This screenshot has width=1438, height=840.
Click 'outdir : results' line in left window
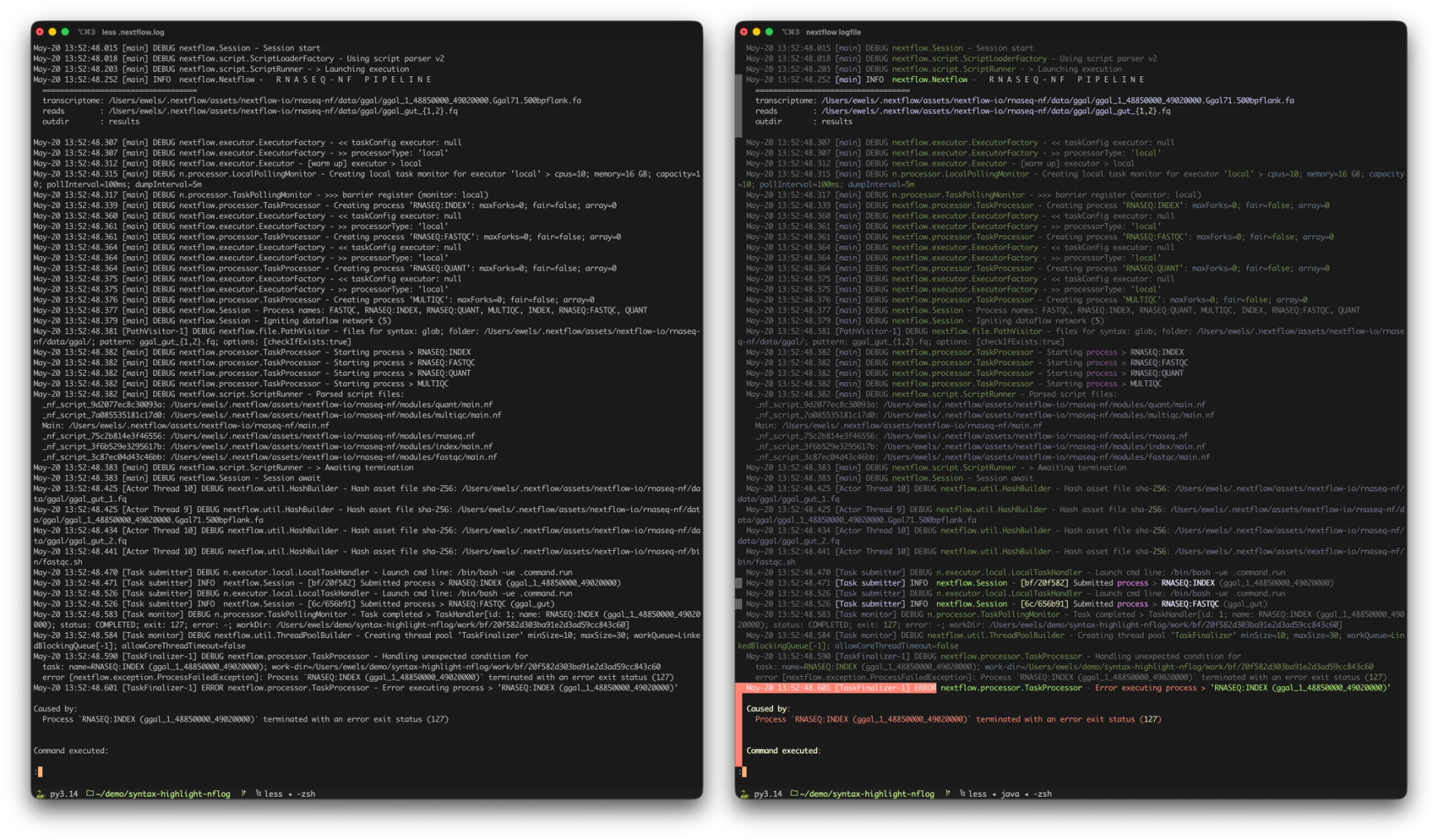pos(90,121)
